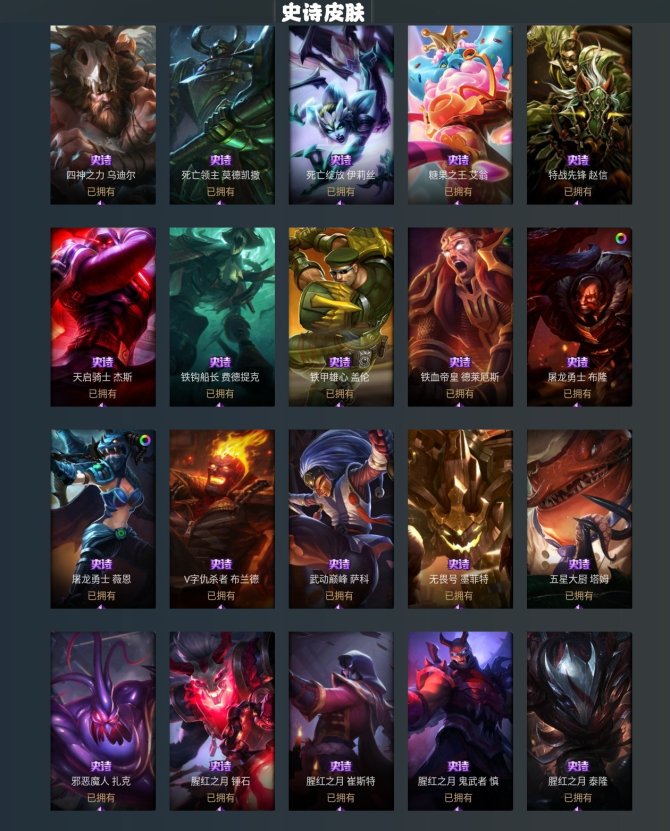Click purple arrow below 无畏号 墨菲特

(x=459, y=606)
